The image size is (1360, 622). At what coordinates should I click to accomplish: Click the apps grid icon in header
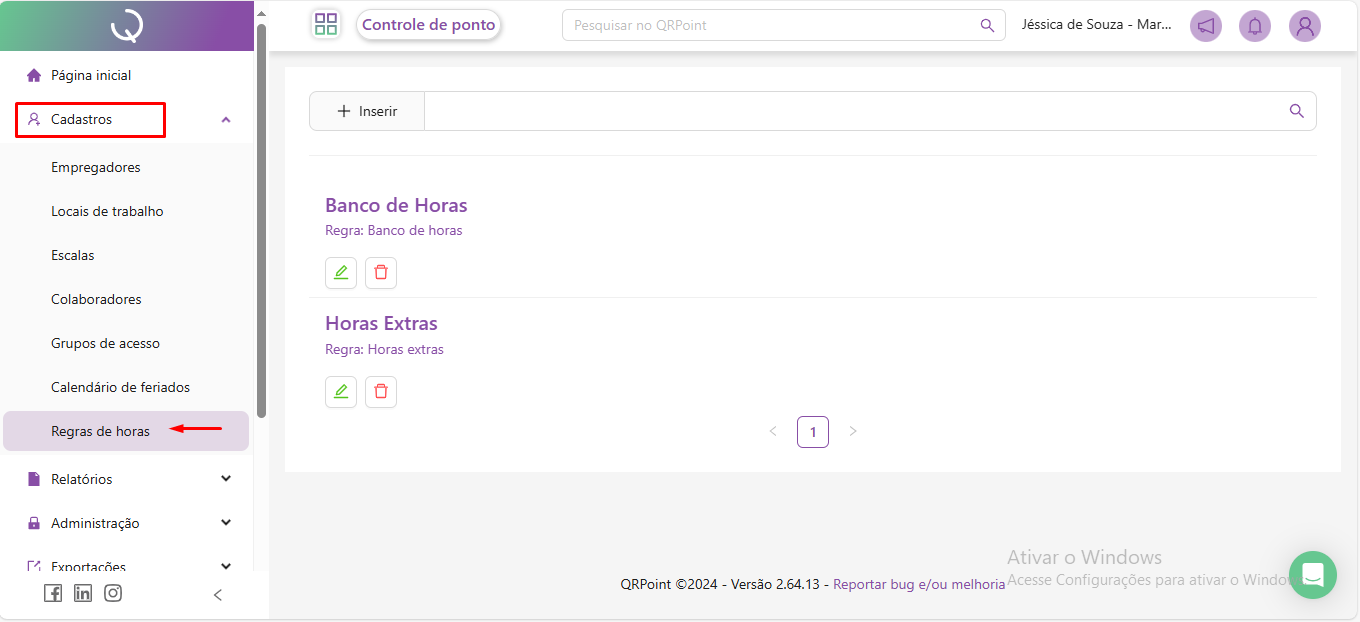pos(326,25)
